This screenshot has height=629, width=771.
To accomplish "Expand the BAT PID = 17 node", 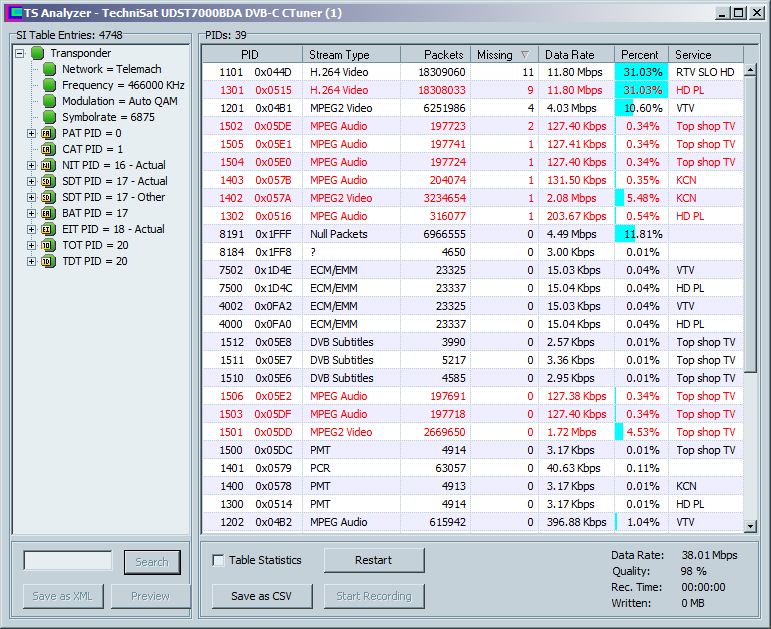I will (x=31, y=213).
